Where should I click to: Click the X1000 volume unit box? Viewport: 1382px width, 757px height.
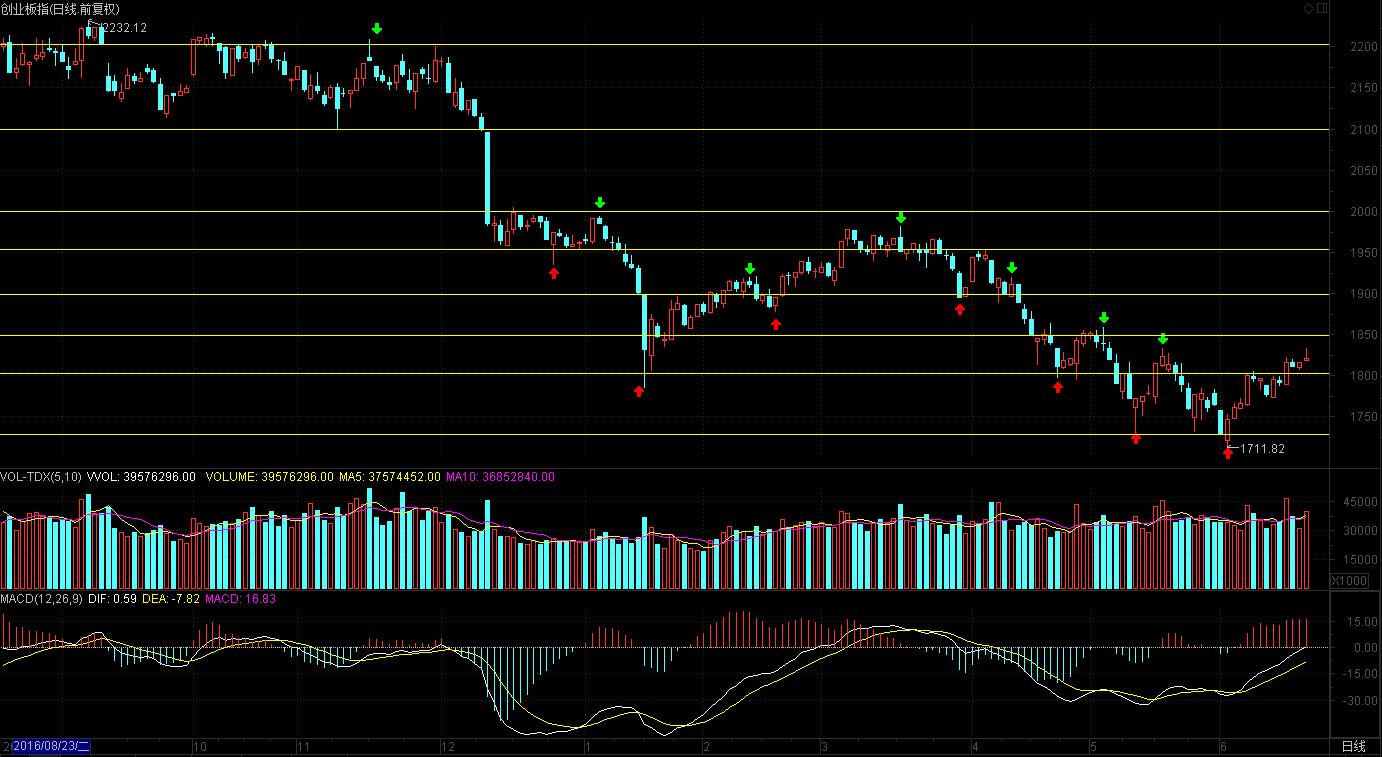1349,581
